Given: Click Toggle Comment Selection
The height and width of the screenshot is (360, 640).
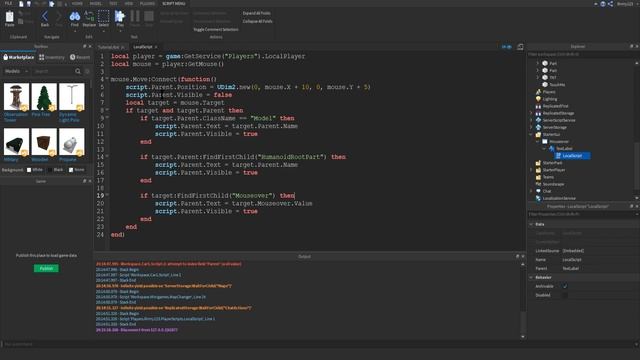Looking at the screenshot, I should pyautogui.click(x=216, y=29).
